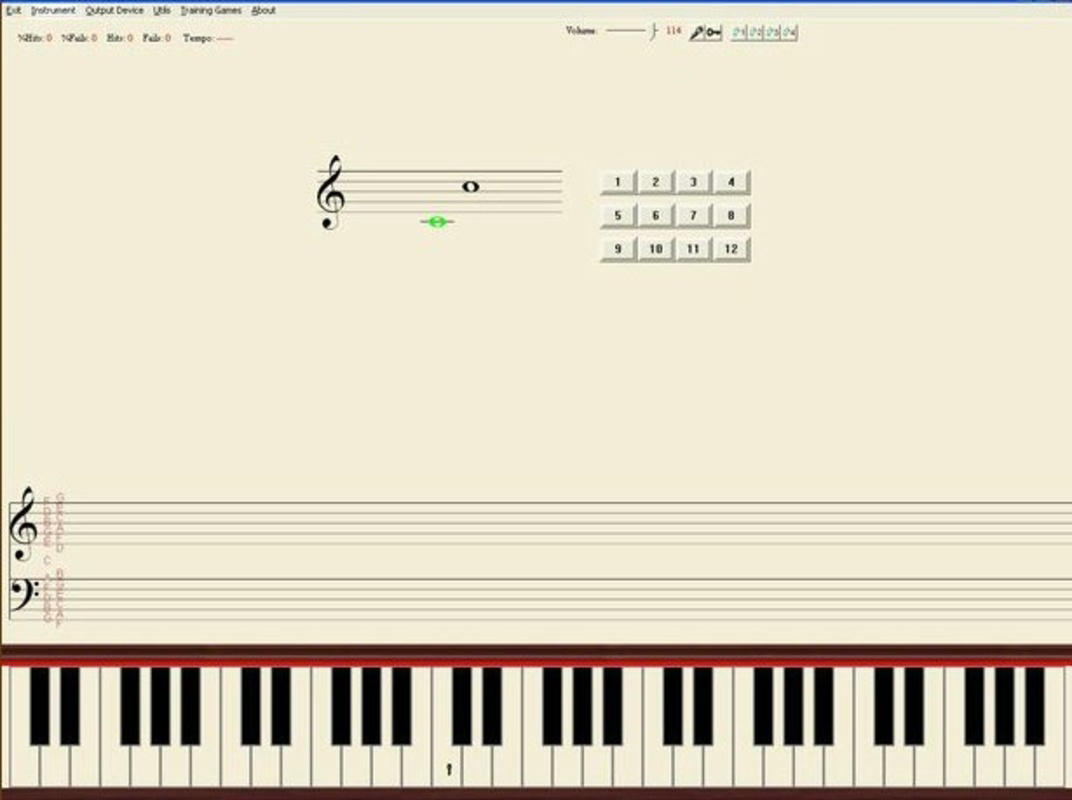Click the number button 8
The height and width of the screenshot is (800, 1072).
tap(732, 215)
